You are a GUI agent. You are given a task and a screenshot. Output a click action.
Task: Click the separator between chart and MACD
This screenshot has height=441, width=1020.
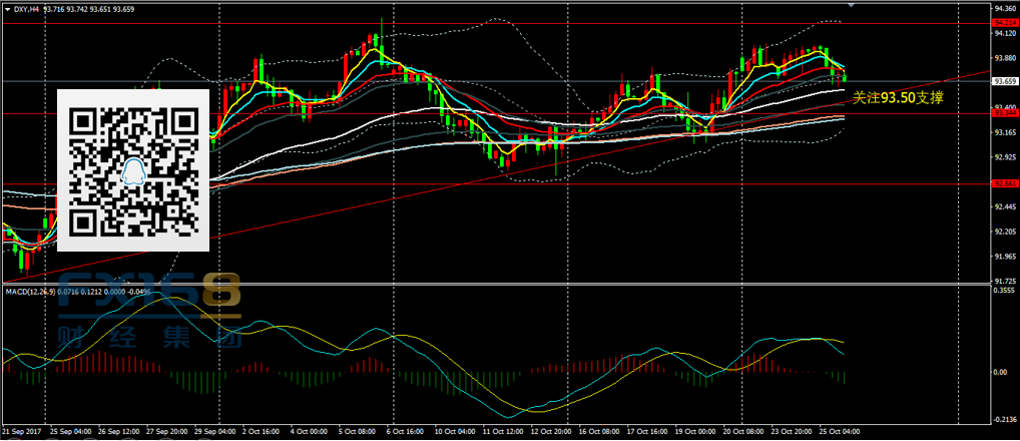500,284
